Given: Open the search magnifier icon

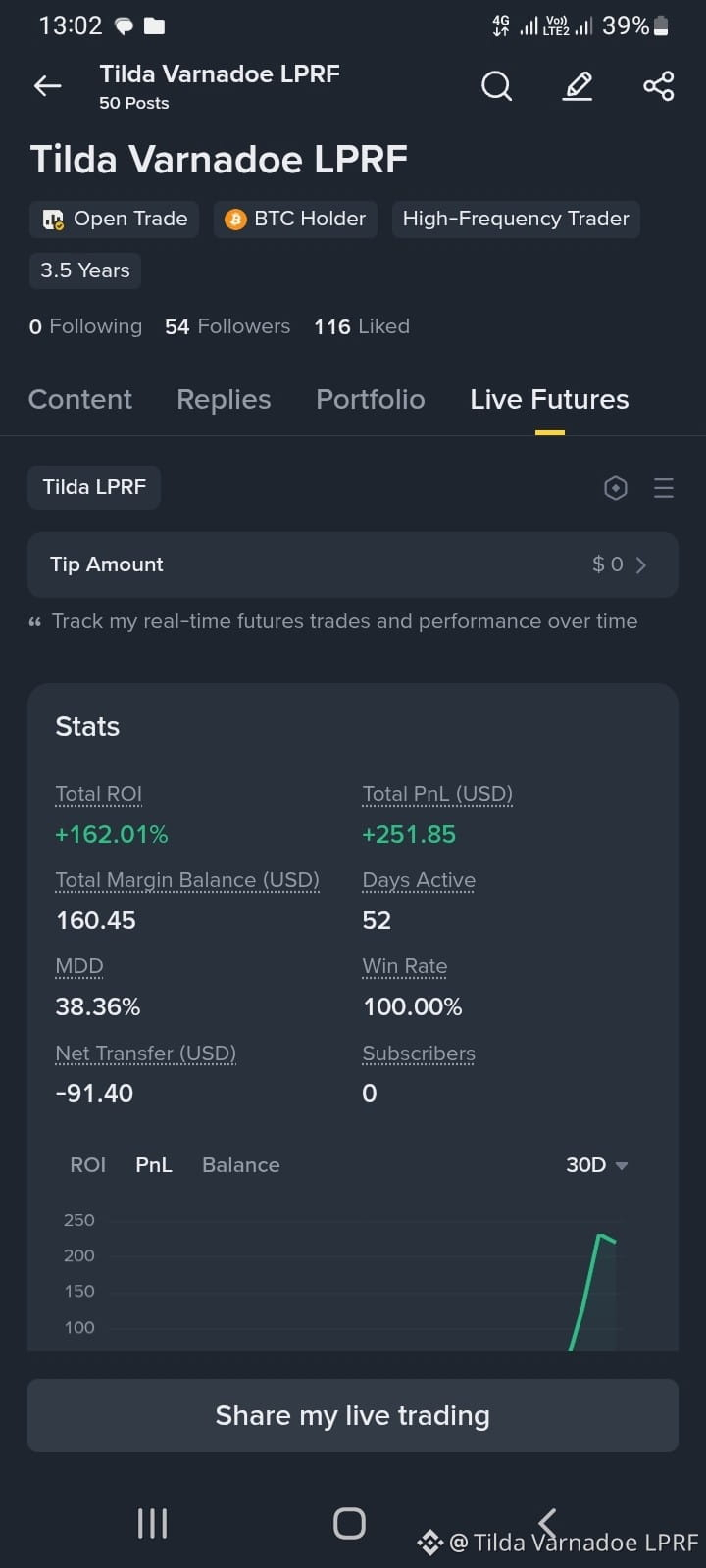Looking at the screenshot, I should (496, 86).
